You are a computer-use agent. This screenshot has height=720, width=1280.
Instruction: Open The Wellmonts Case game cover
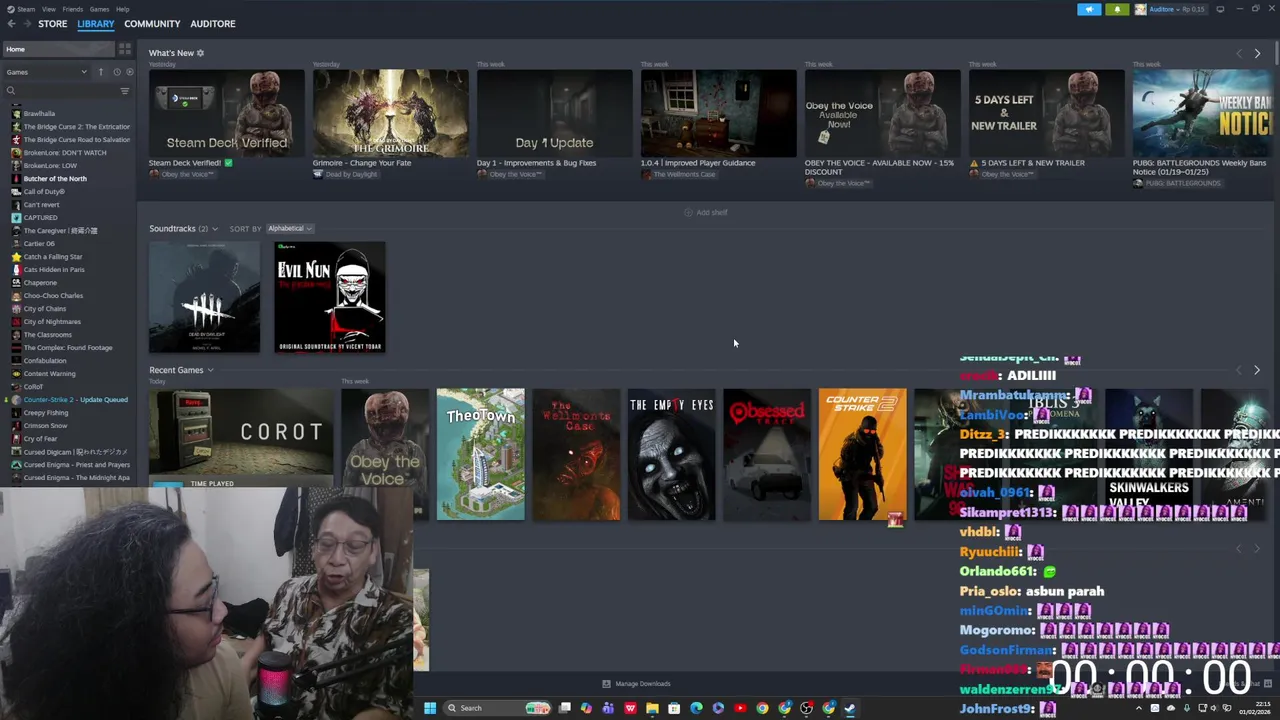tap(576, 454)
